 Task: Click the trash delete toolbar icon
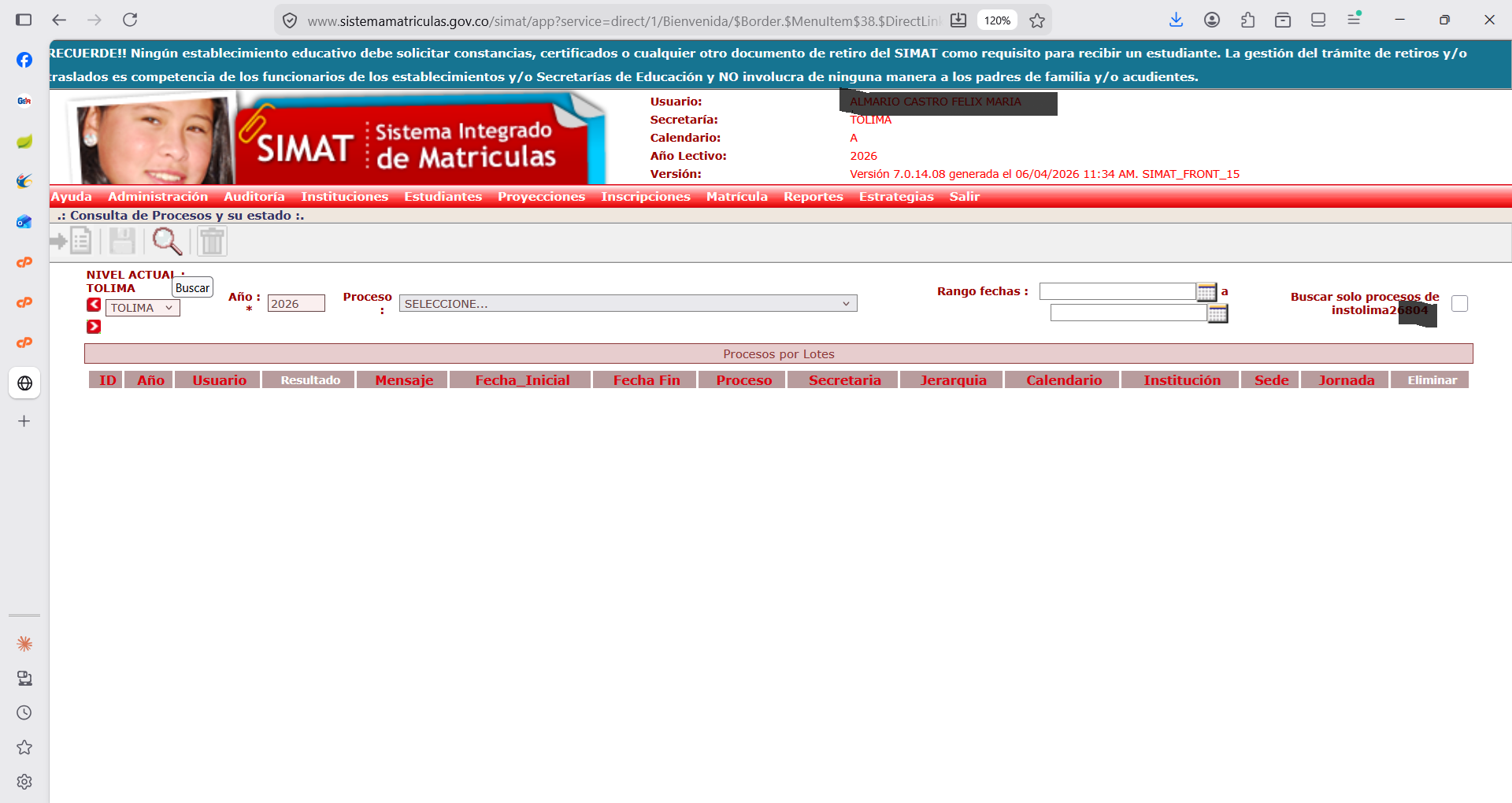[x=212, y=241]
